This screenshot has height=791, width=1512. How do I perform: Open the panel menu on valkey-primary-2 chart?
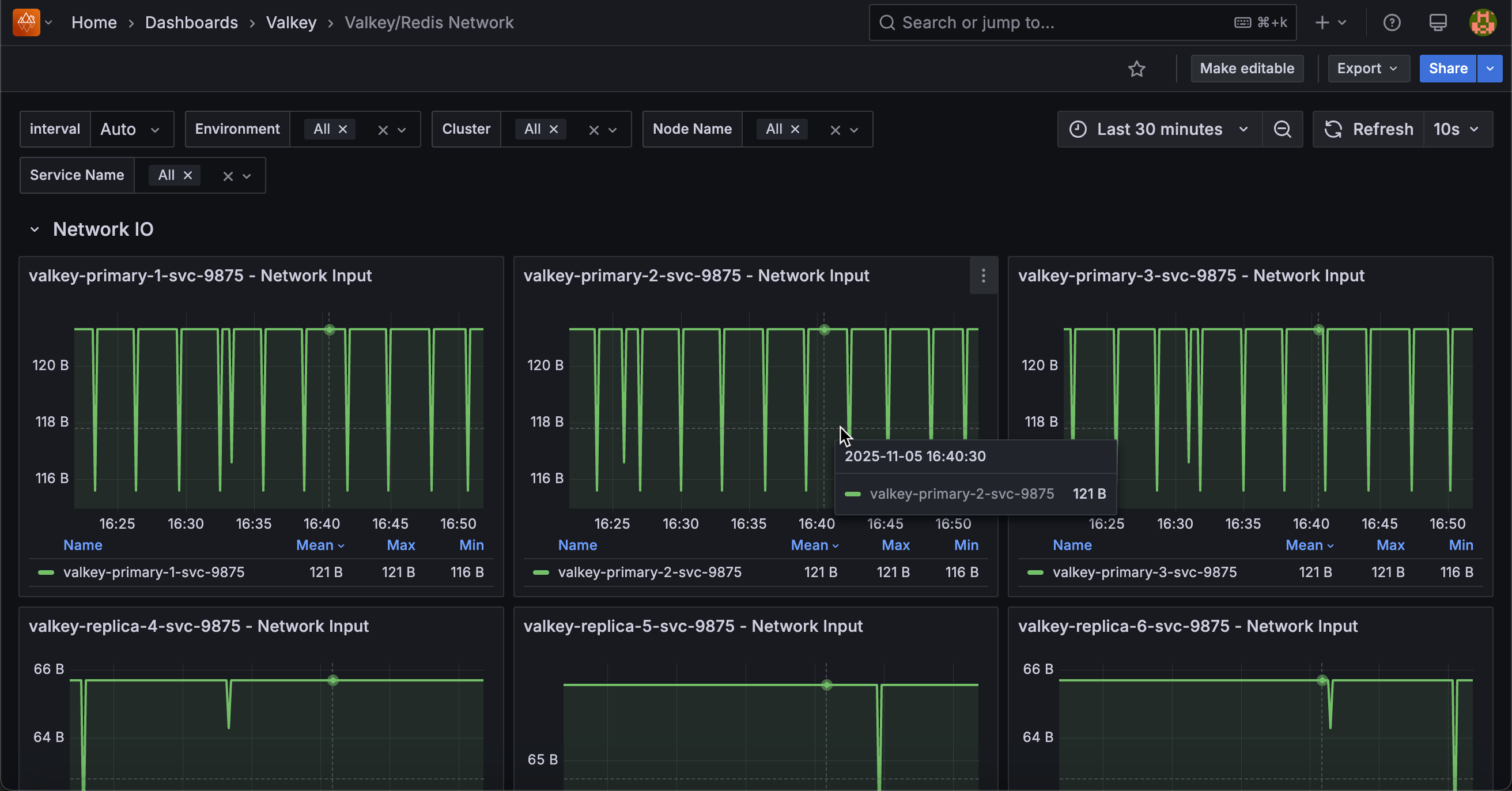pos(983,276)
